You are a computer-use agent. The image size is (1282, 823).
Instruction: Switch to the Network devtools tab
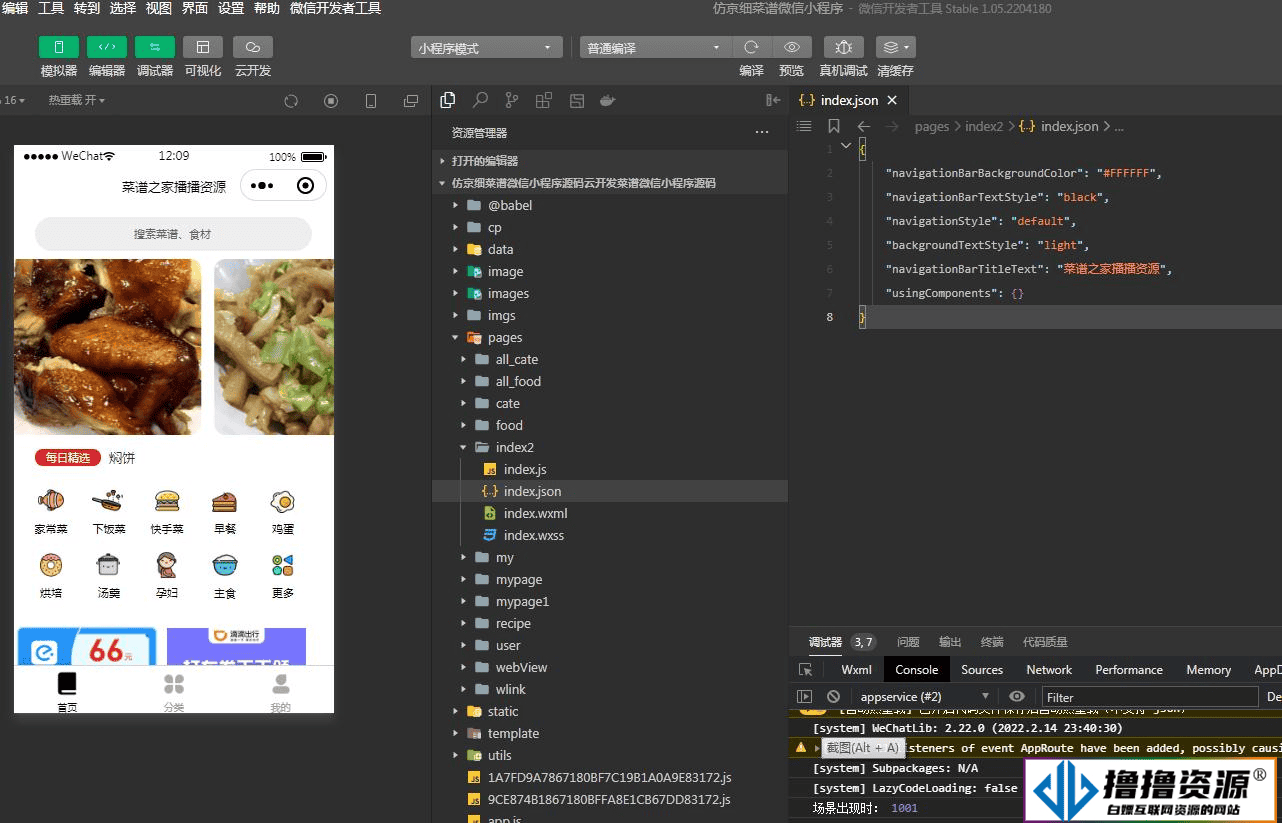click(x=1049, y=670)
